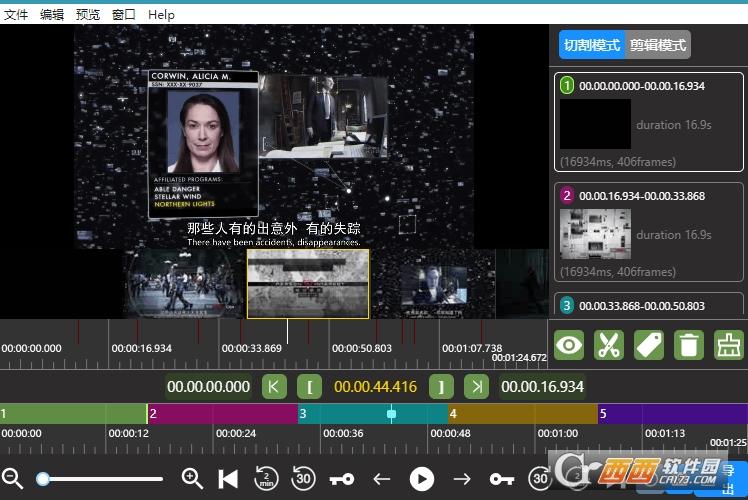Set start point with [ button
This screenshot has height=500, width=748.
coord(310,386)
